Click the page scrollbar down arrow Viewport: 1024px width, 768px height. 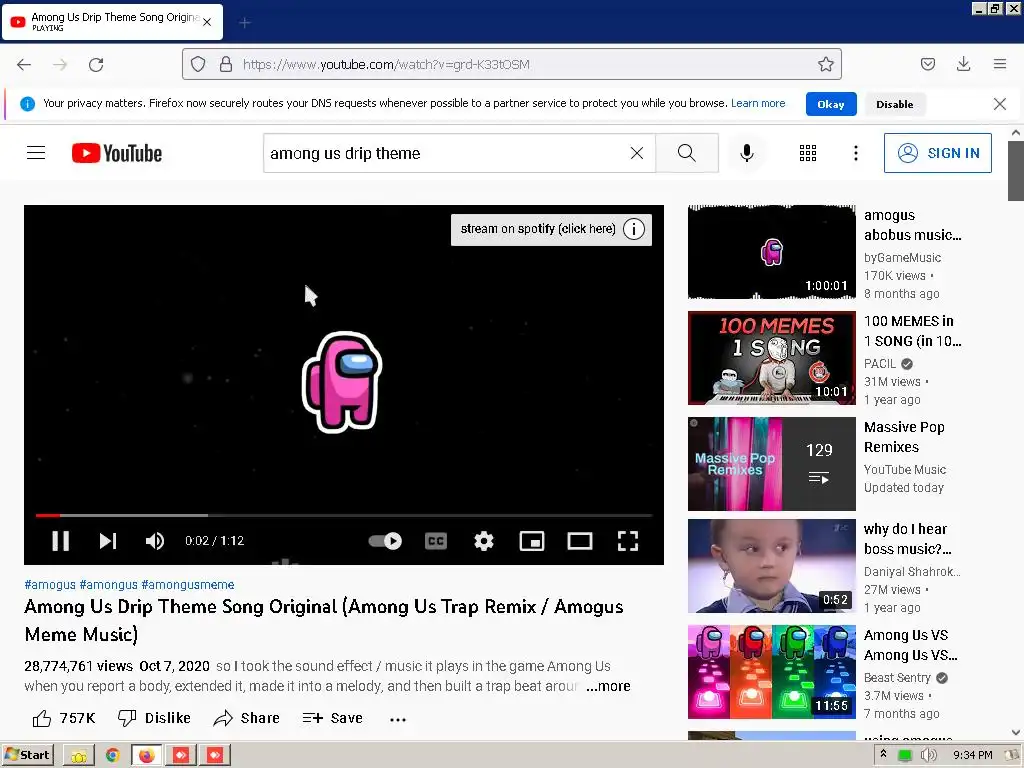point(1016,732)
